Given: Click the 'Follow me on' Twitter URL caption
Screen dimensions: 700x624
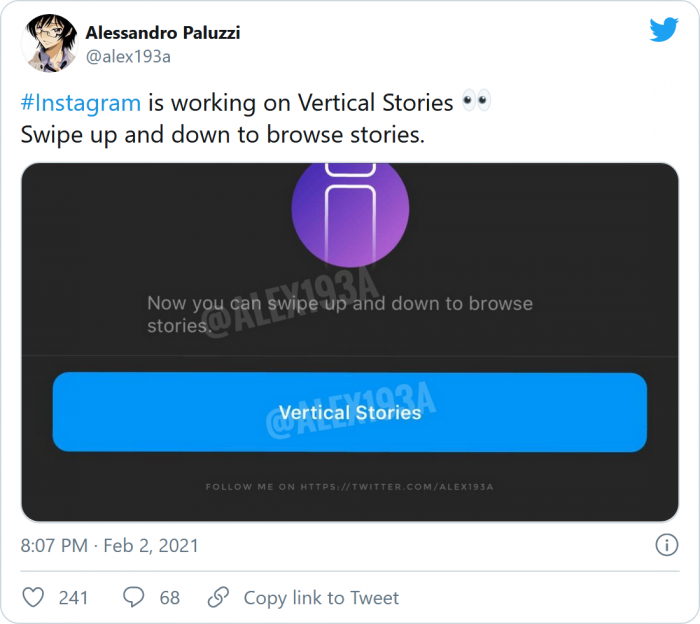Looking at the screenshot, I should [x=350, y=486].
